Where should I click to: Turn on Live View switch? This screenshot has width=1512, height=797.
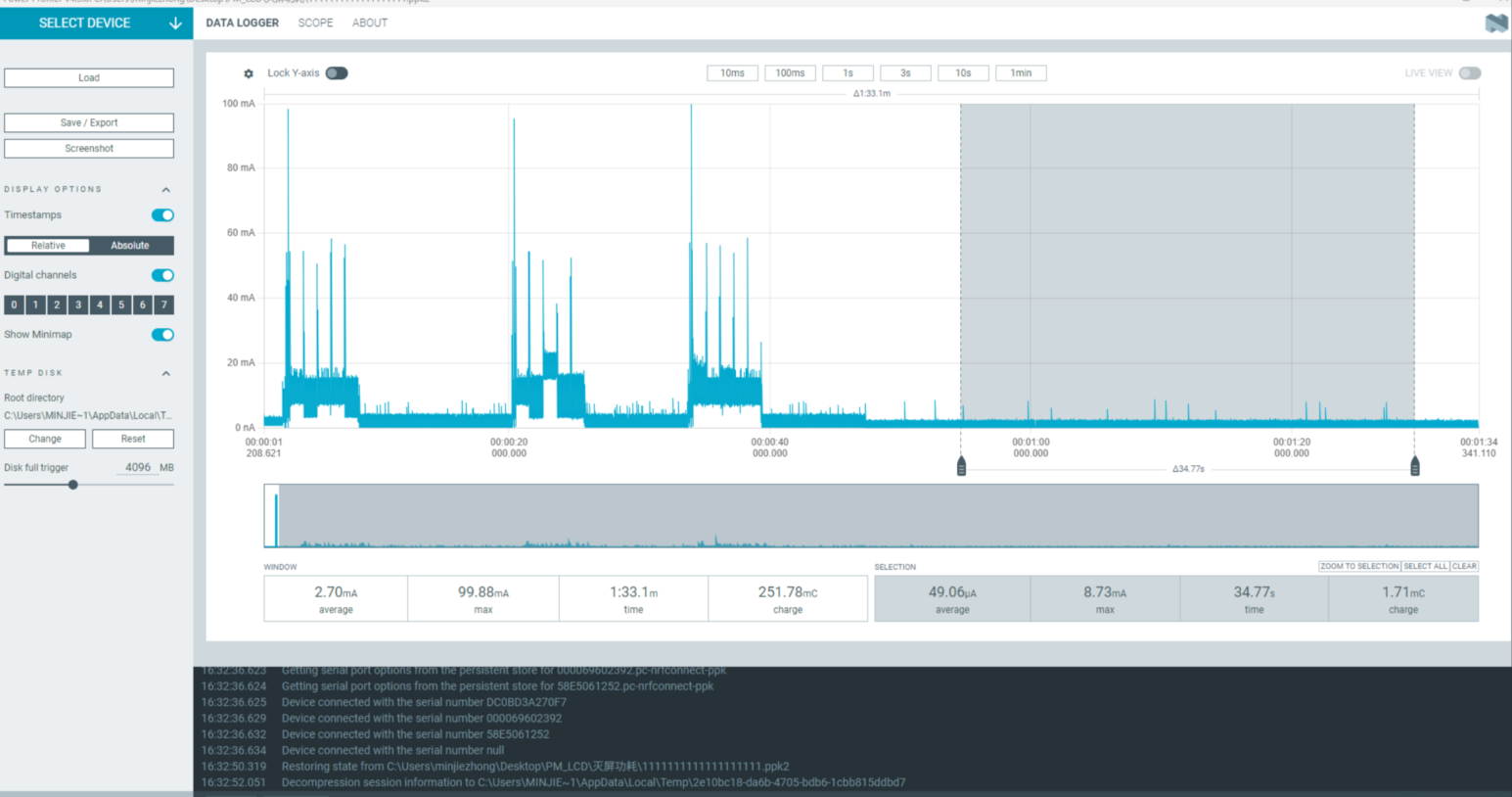coord(1469,73)
